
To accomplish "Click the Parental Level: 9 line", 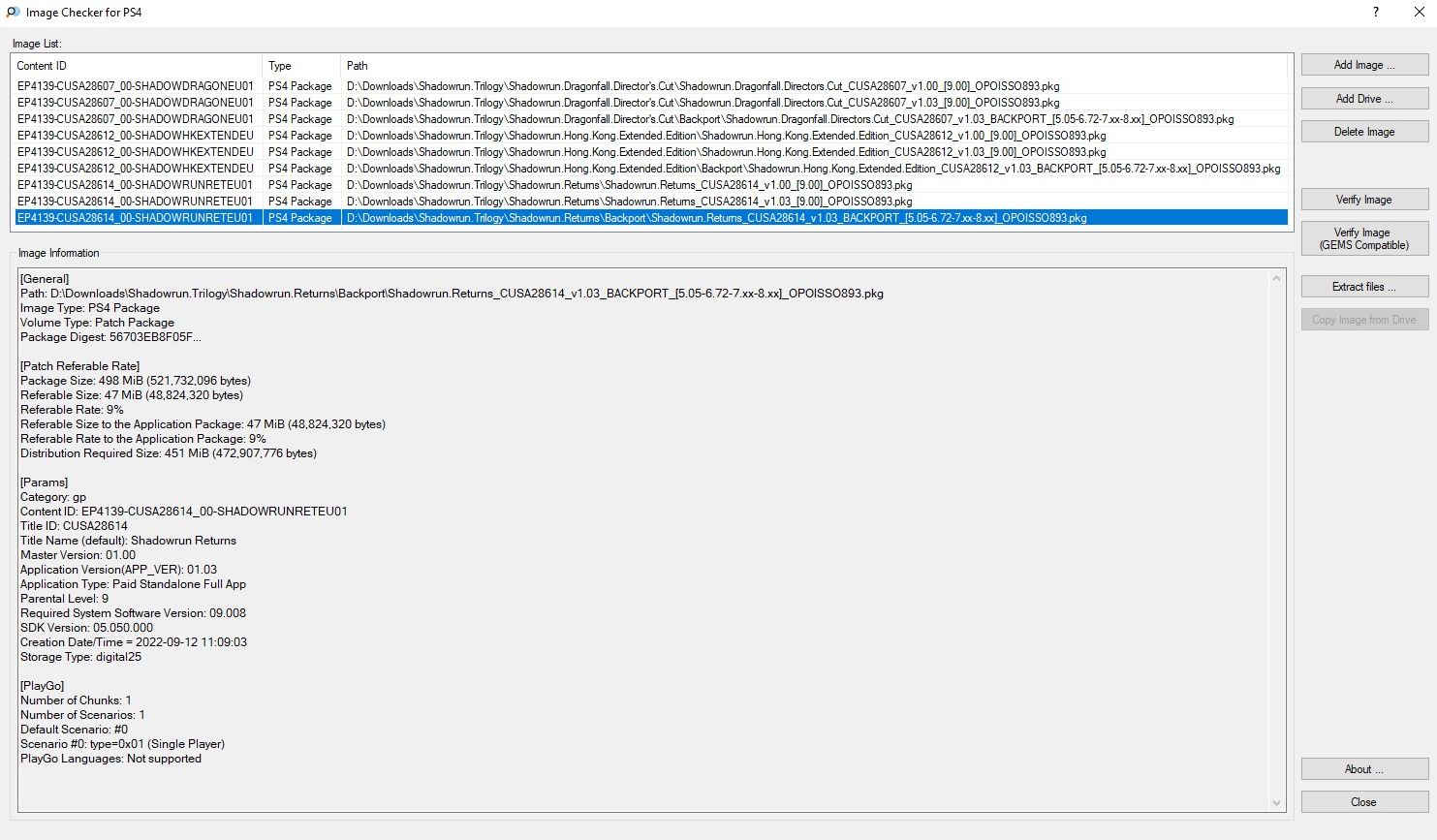I will [x=64, y=599].
